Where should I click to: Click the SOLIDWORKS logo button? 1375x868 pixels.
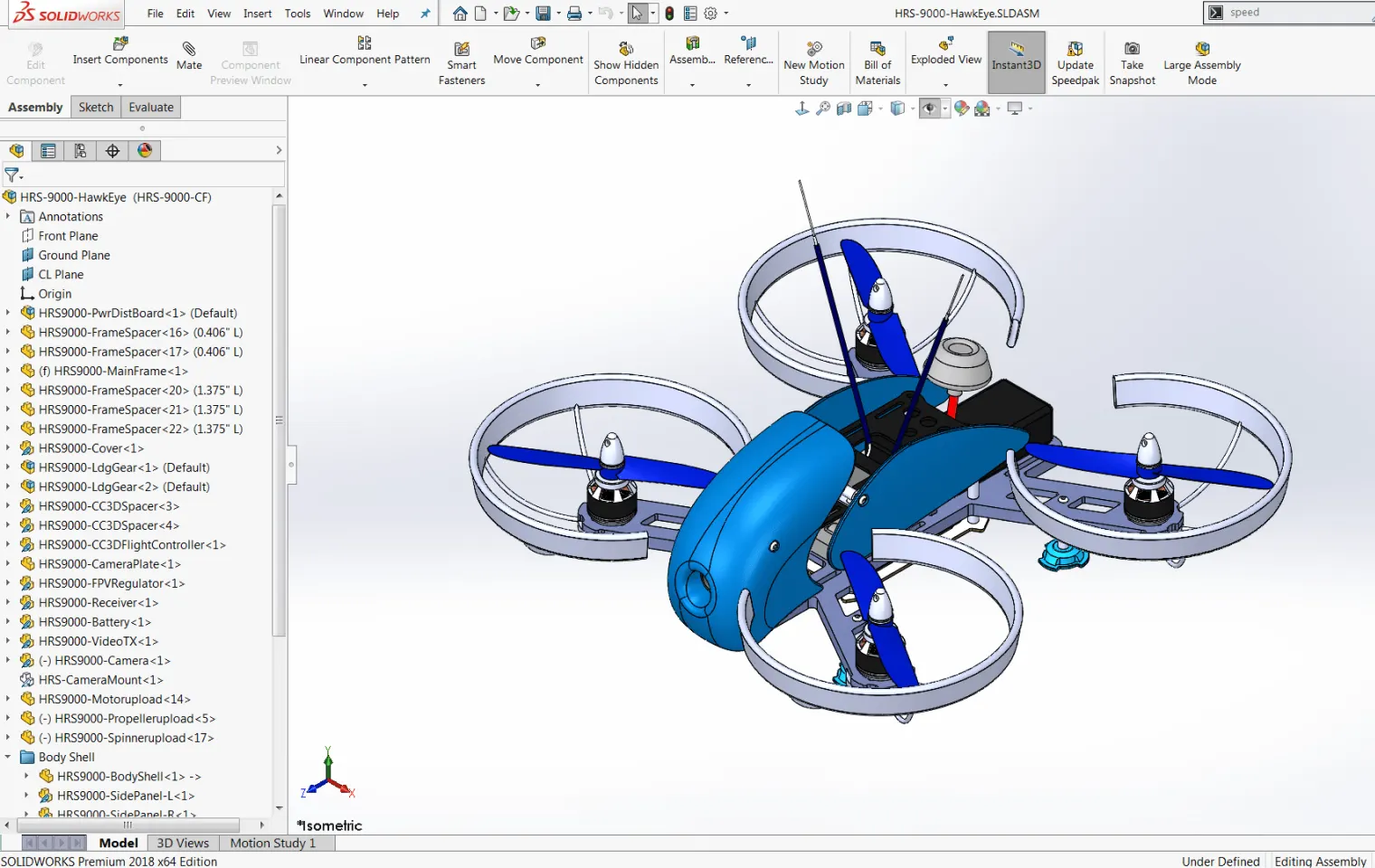pos(66,14)
